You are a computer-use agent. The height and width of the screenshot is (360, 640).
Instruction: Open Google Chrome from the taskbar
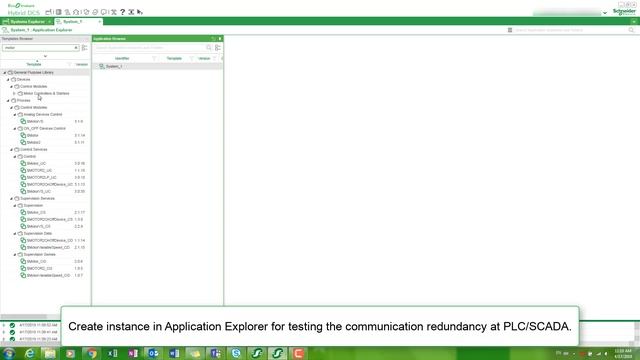click(x=92, y=353)
